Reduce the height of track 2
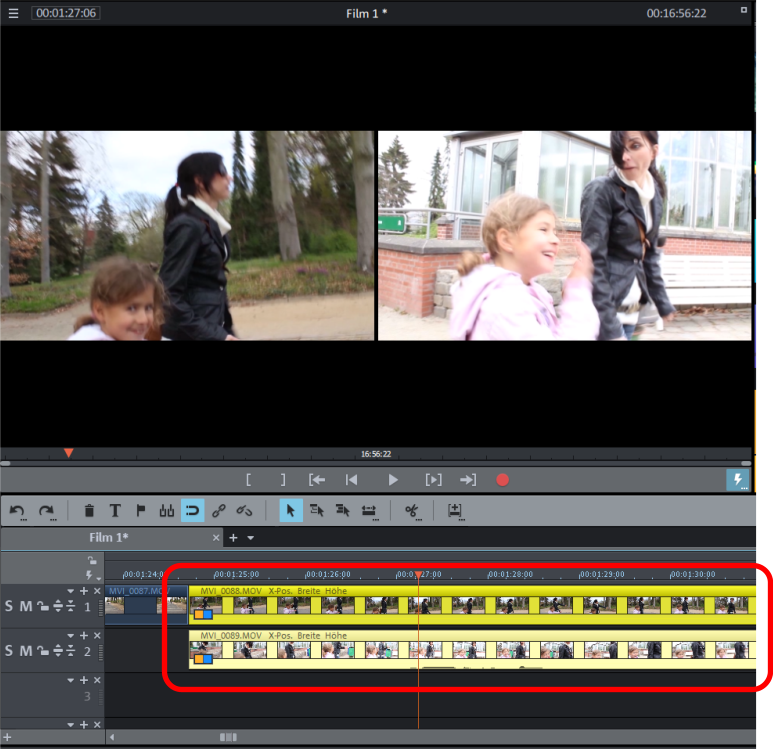 70,651
